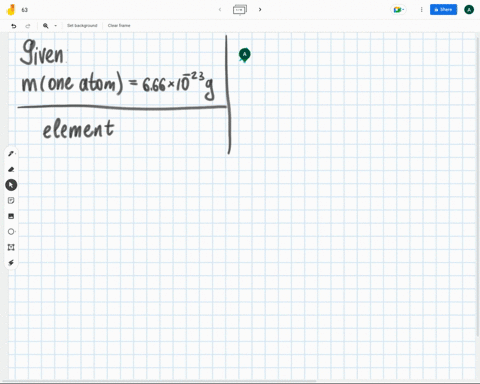Viewport: 480px width, 384px height.
Task: Go to the previous frame
Action: (220, 10)
